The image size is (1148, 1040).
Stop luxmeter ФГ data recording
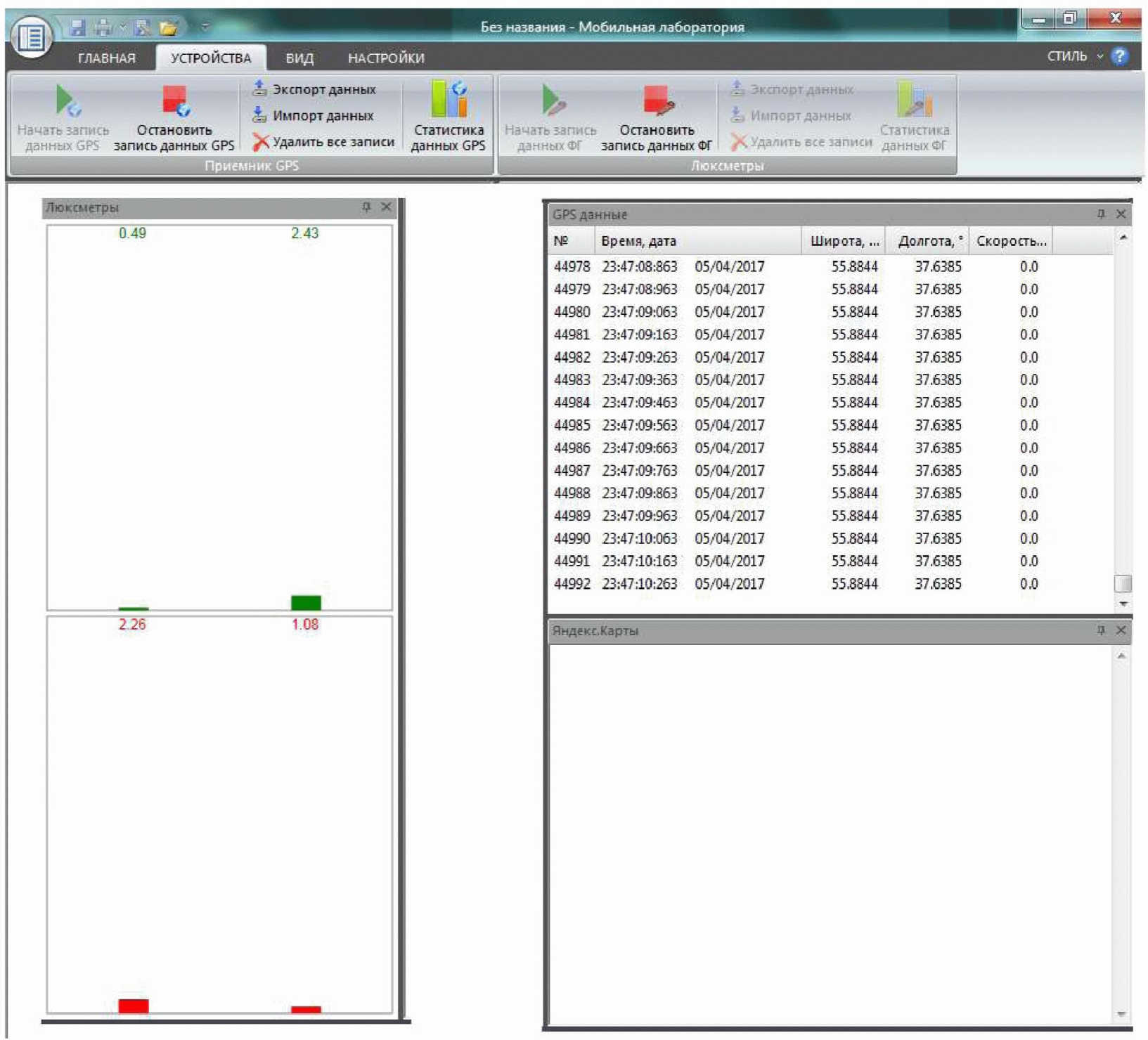(656, 117)
